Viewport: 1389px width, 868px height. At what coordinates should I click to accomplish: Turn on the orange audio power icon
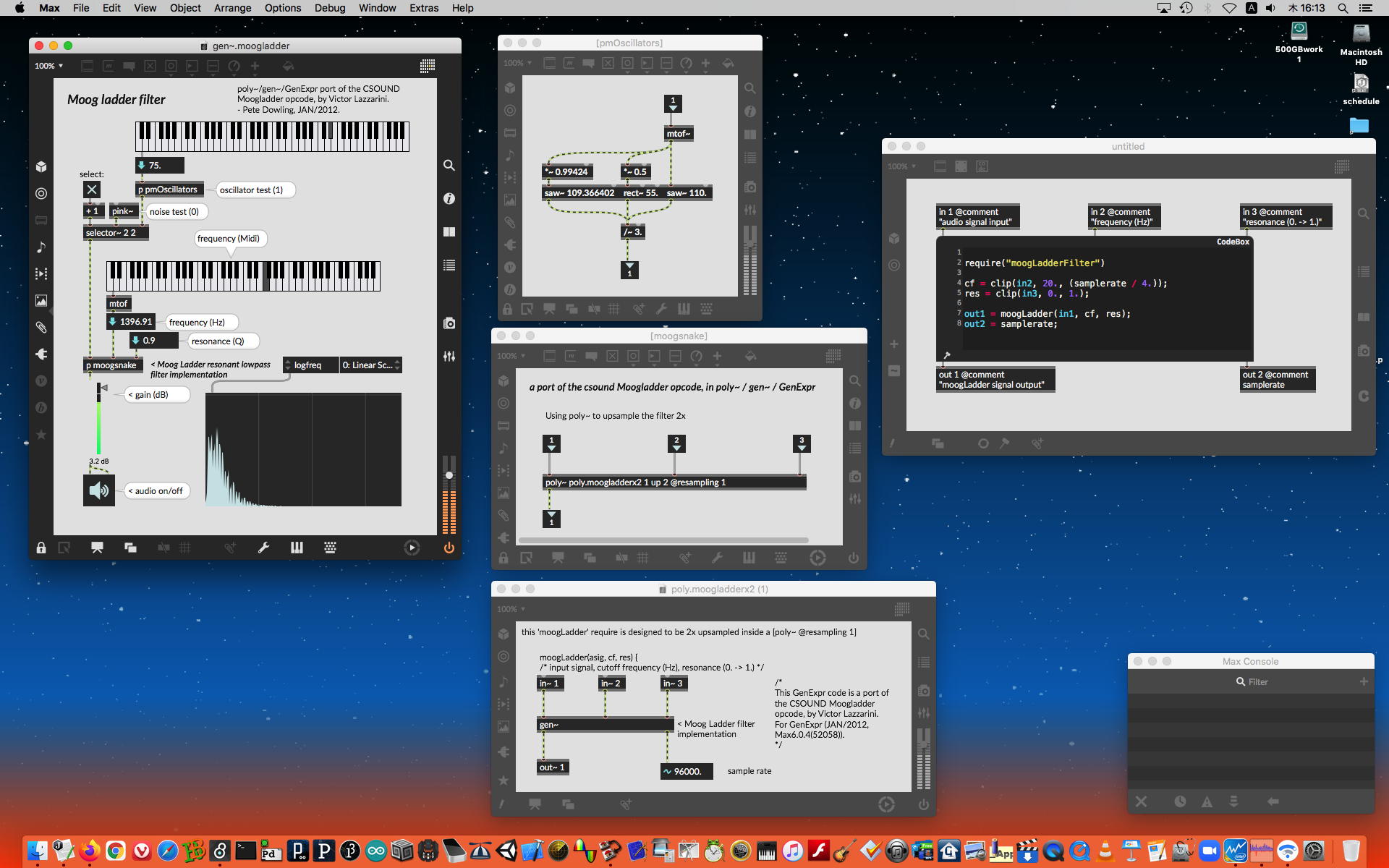(x=449, y=548)
